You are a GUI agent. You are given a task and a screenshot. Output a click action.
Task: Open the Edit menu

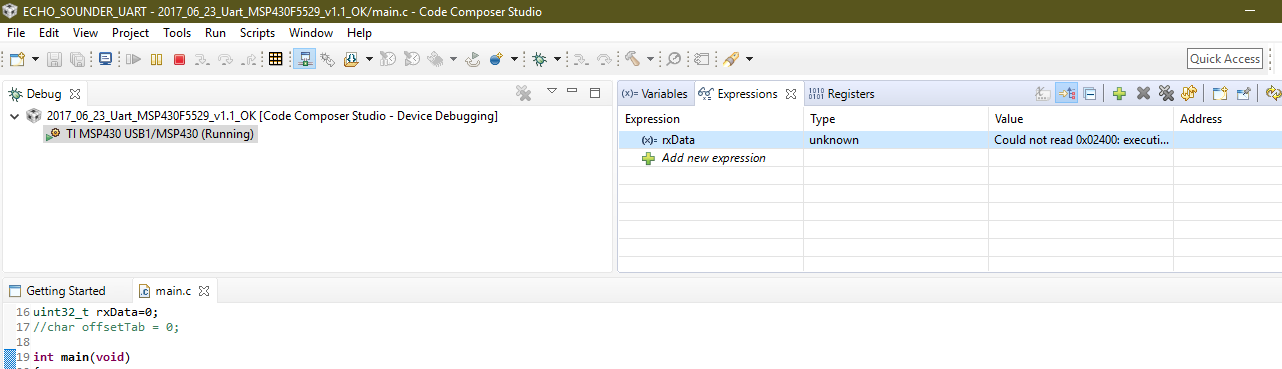coord(49,33)
